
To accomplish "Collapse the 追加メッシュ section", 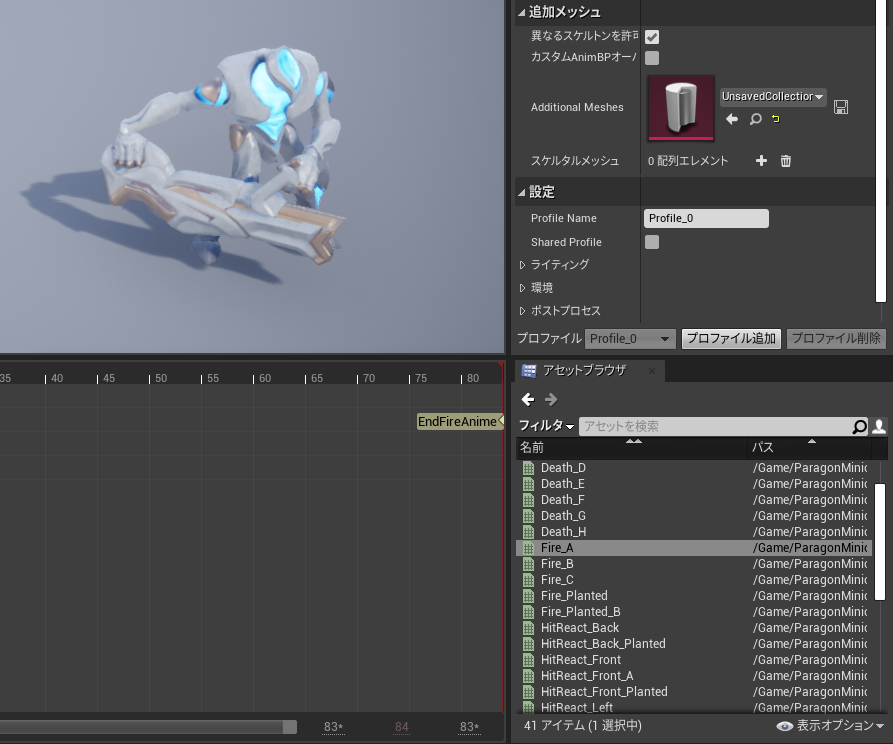I will 522,13.
